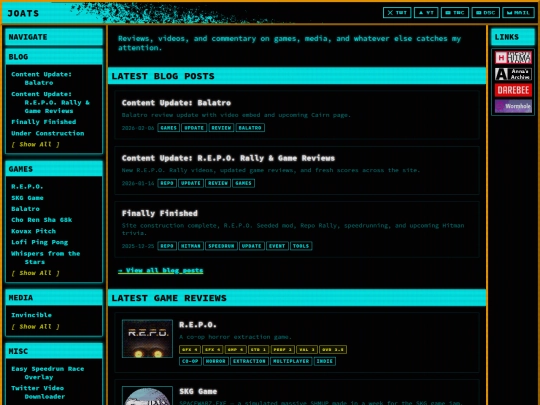Click the LINKS panel header
The image size is (540, 405).
tap(513, 37)
